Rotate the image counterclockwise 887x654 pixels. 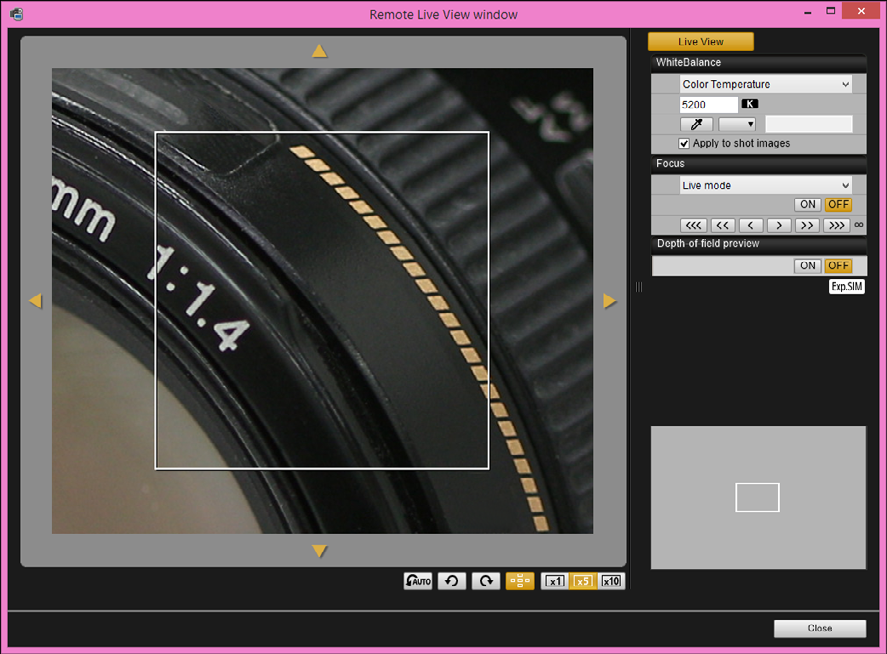tap(451, 581)
